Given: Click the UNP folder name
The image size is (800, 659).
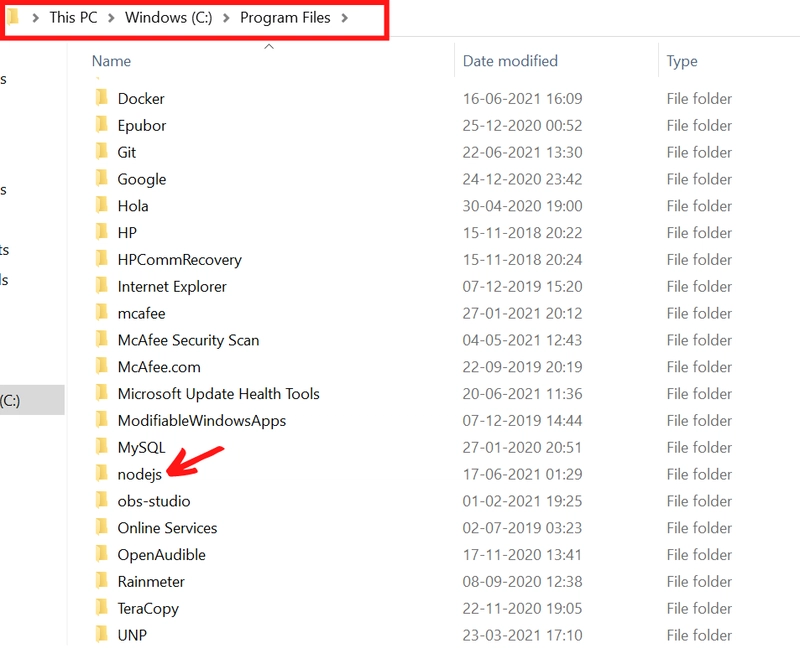Looking at the screenshot, I should 132,635.
